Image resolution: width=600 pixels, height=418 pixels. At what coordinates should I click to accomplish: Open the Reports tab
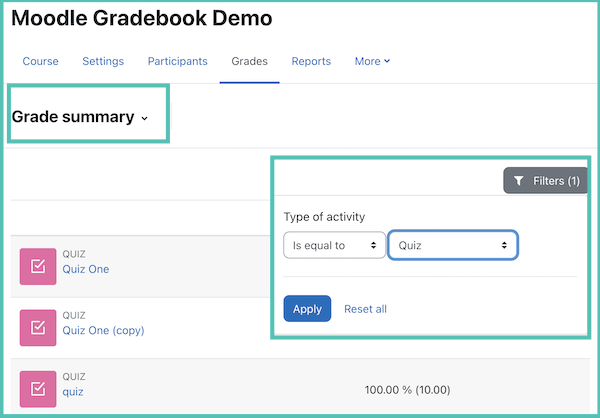pos(311,61)
